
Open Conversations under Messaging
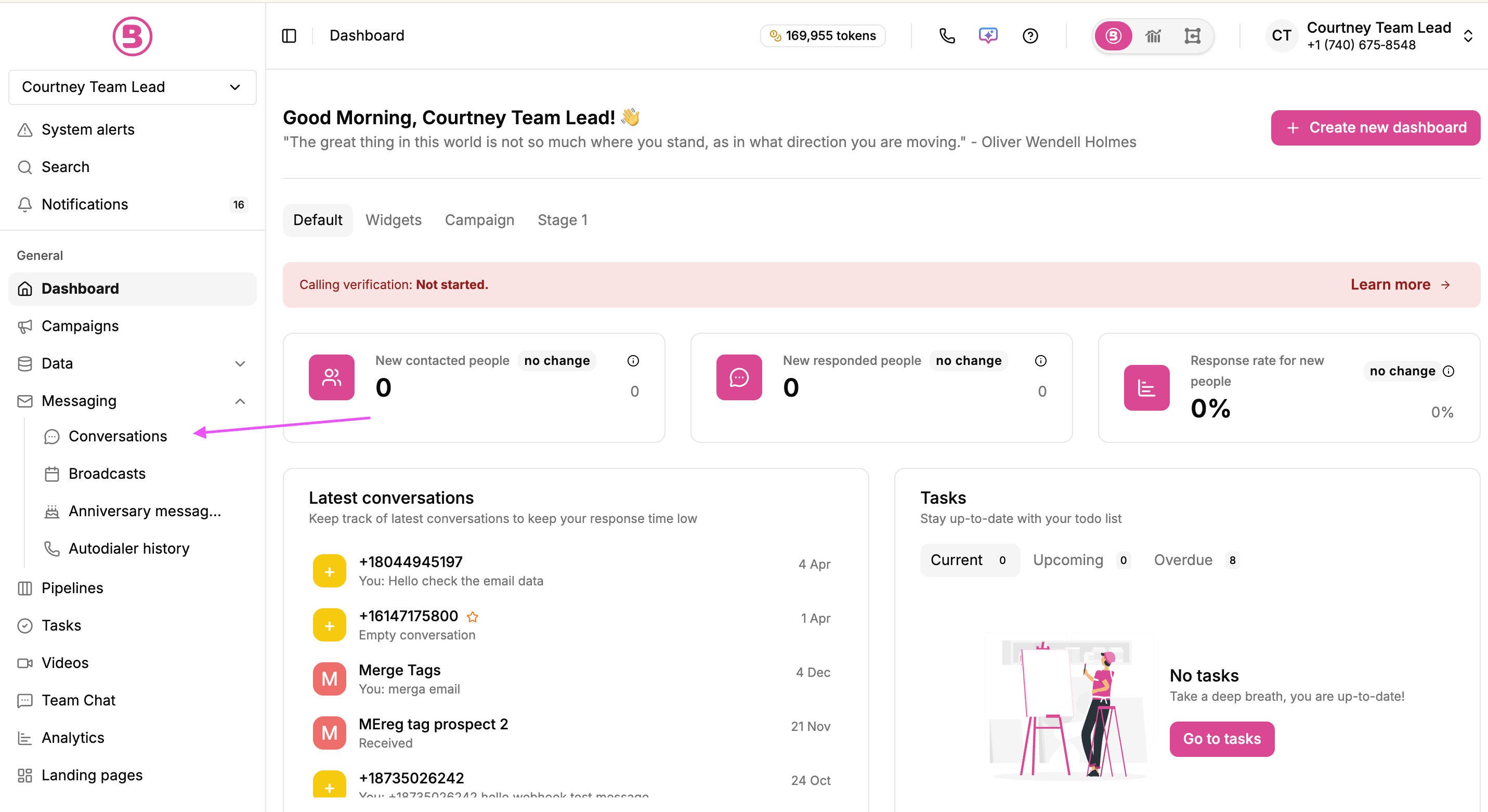118,437
